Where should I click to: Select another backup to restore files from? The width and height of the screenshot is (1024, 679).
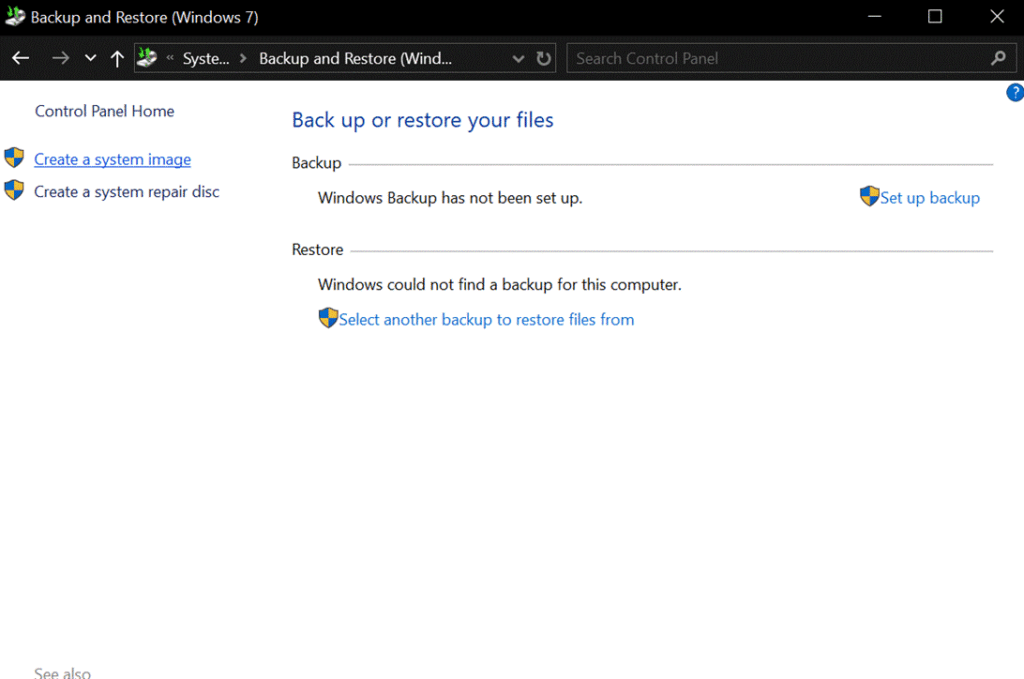487,319
